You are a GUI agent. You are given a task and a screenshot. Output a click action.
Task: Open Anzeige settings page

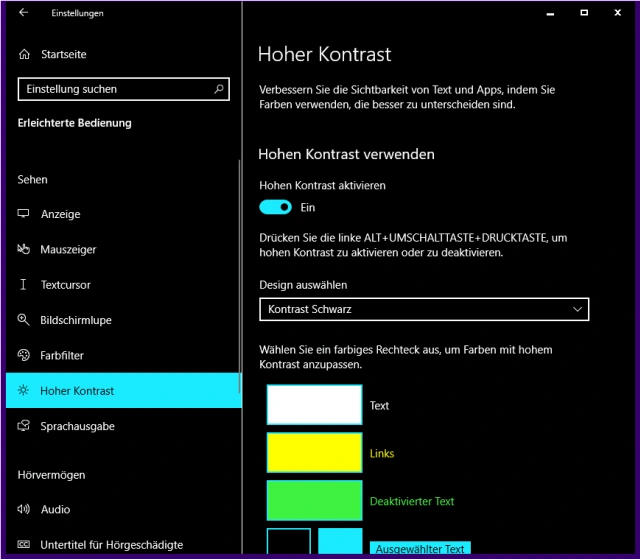(x=124, y=214)
